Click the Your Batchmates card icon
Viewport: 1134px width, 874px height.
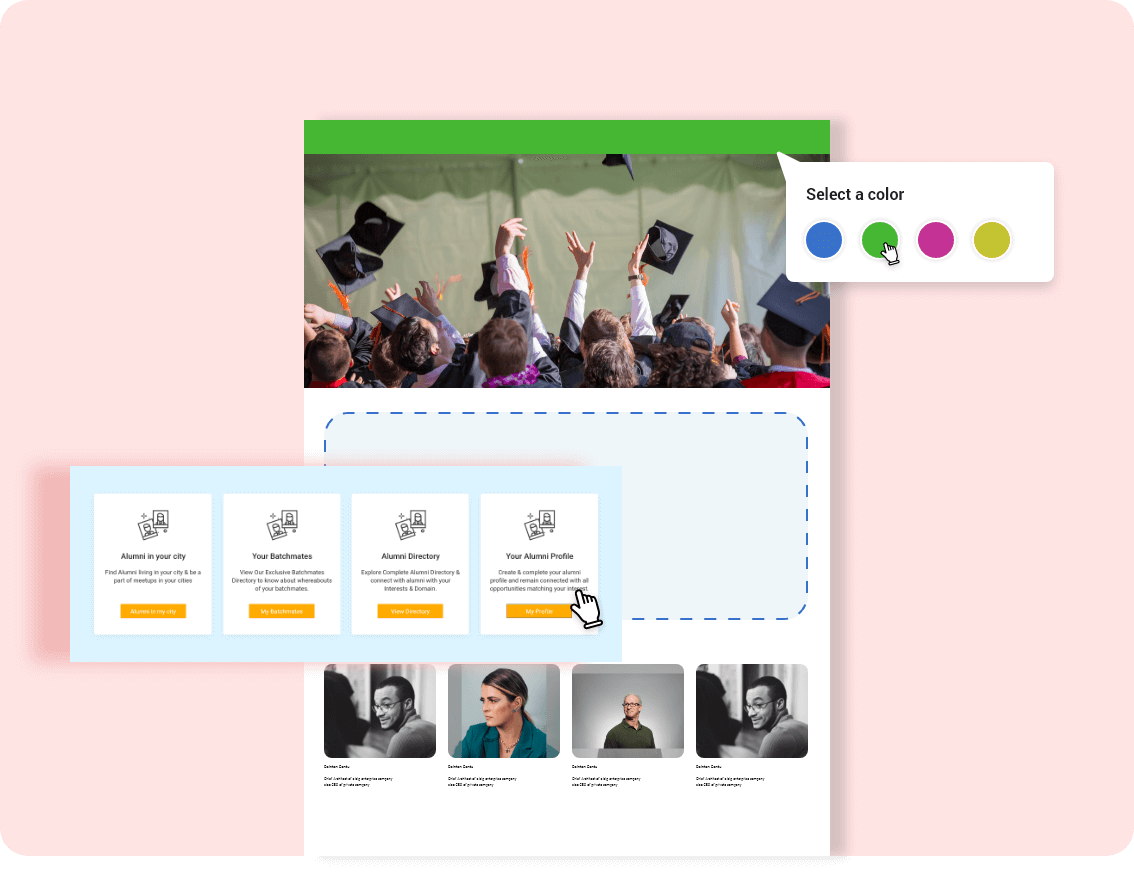click(x=282, y=525)
